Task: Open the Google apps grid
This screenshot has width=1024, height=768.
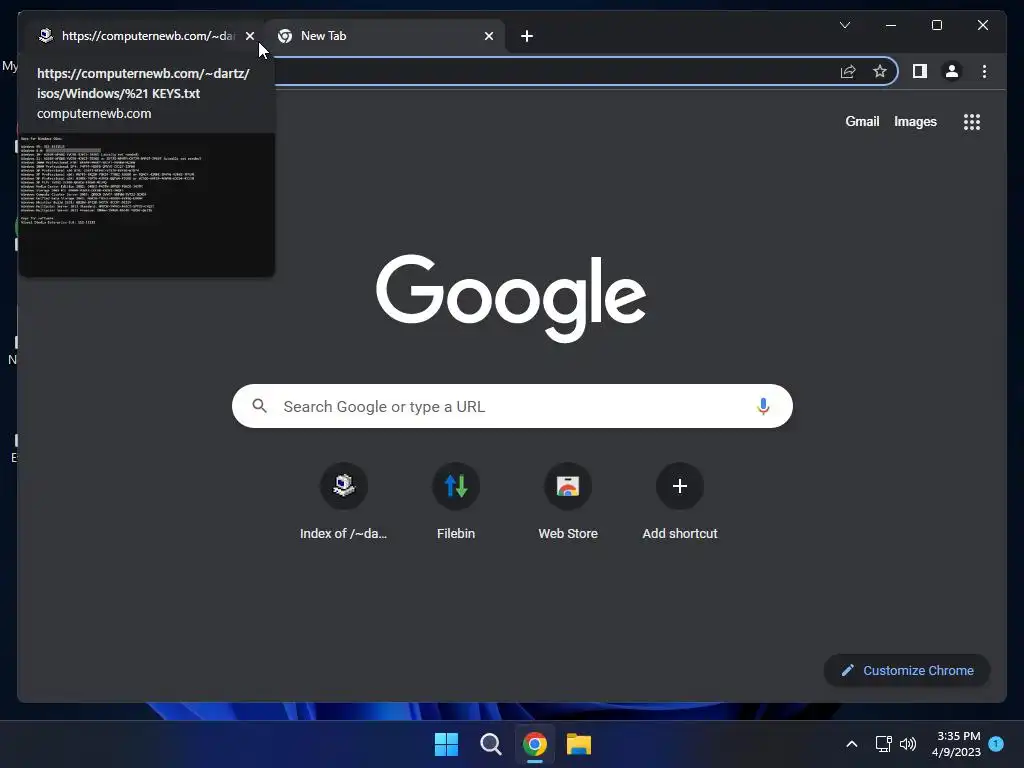Action: point(972,122)
